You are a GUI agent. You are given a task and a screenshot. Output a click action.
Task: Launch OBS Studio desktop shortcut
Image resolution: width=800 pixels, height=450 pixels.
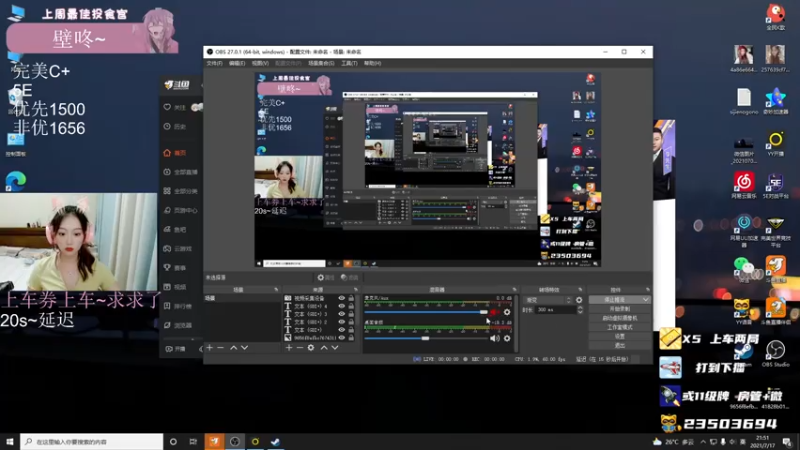point(776,353)
